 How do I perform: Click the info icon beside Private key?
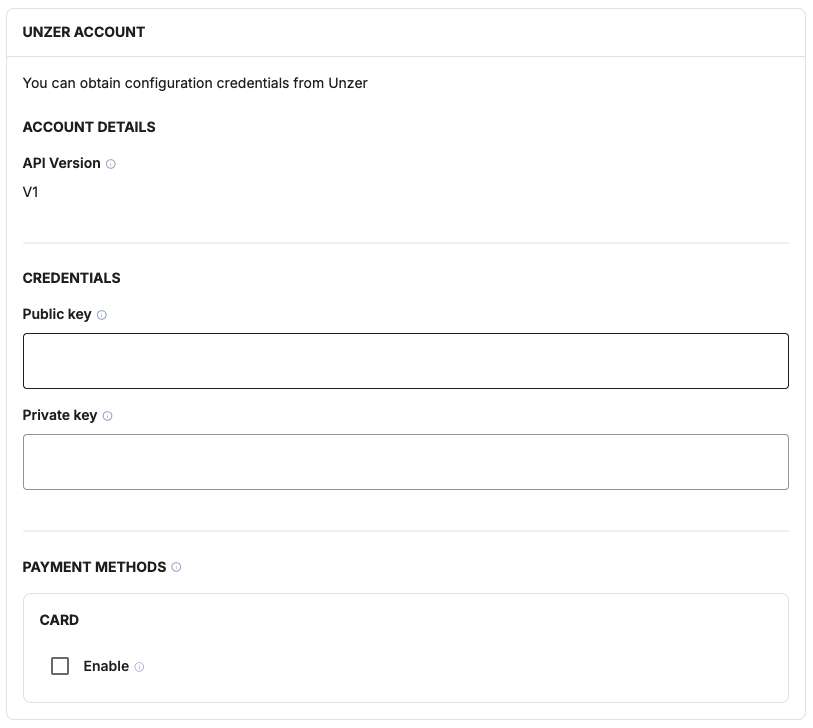[x=107, y=416]
